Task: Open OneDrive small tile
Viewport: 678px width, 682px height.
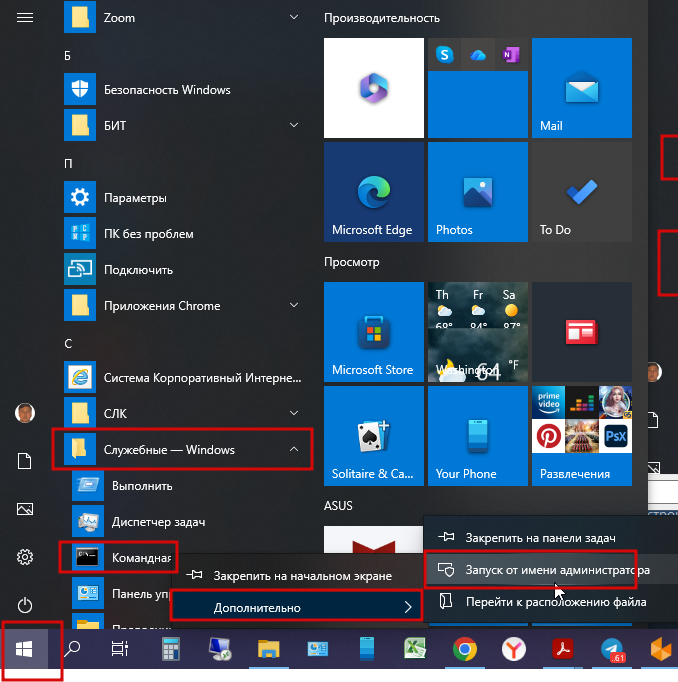Action: 478,55
